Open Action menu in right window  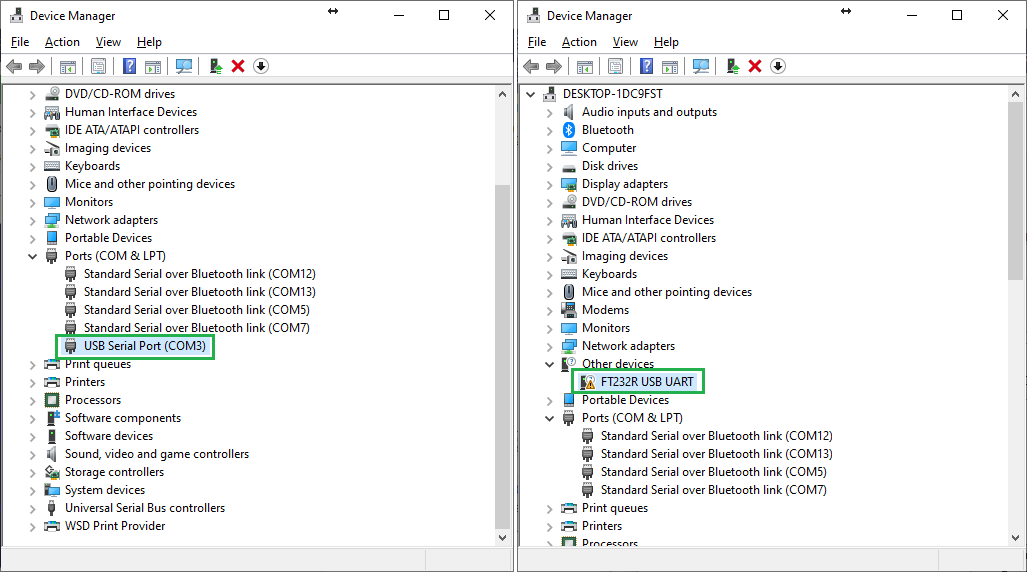click(x=579, y=42)
